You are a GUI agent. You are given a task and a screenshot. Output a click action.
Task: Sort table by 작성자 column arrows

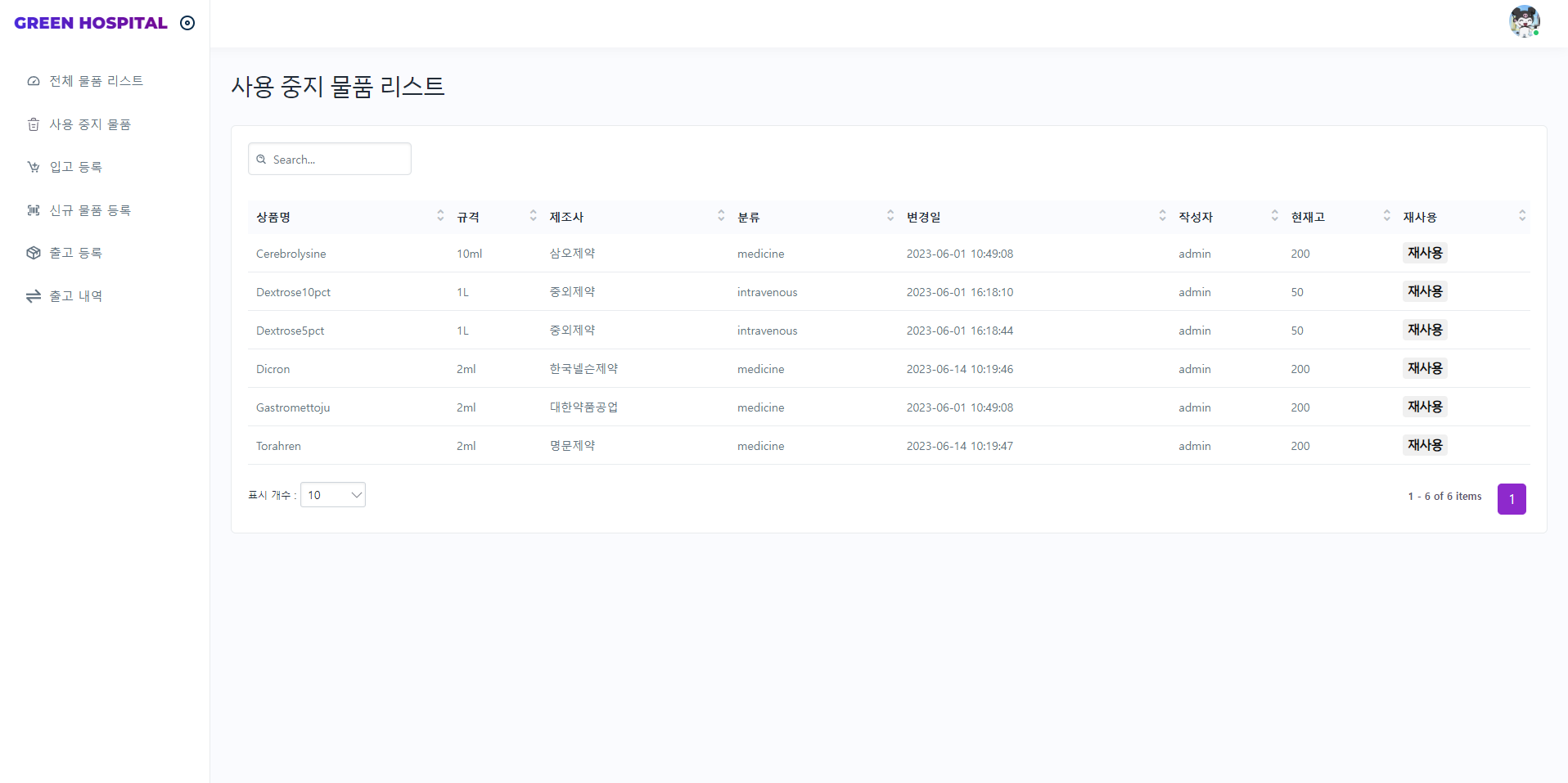point(1275,215)
